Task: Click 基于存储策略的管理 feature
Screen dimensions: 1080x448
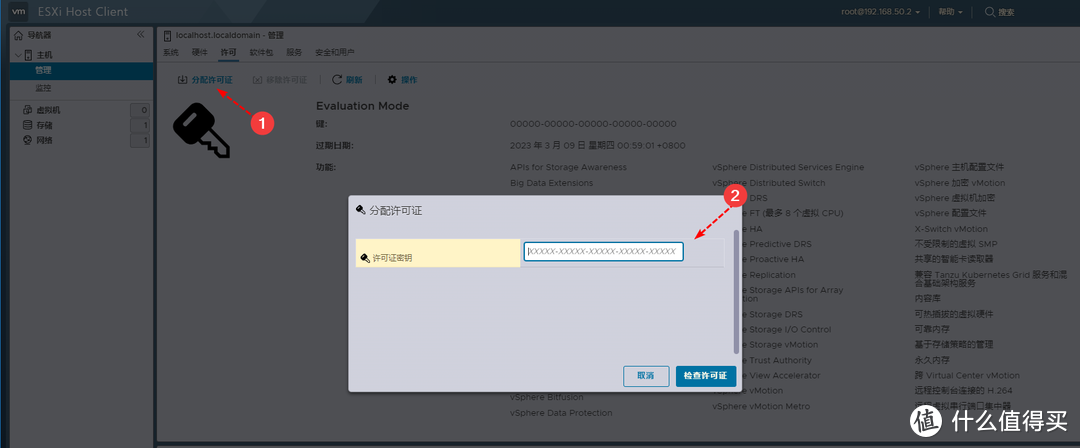Action: point(953,344)
